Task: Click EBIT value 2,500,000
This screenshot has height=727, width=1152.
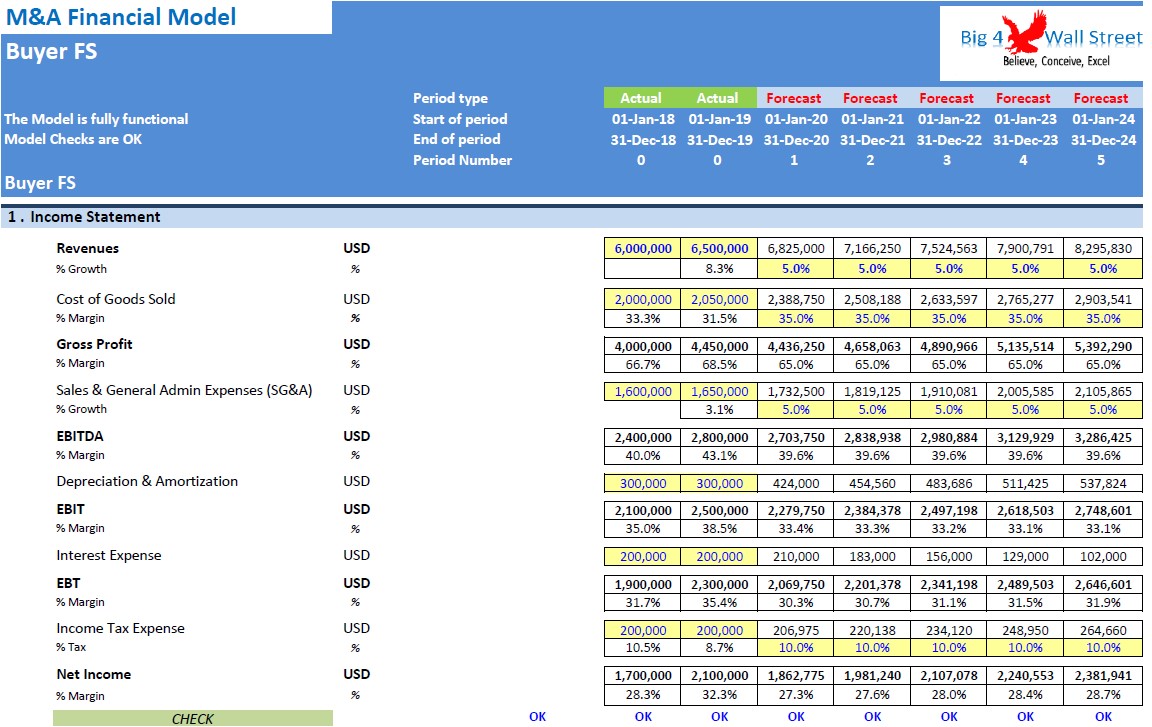Action: (719, 510)
